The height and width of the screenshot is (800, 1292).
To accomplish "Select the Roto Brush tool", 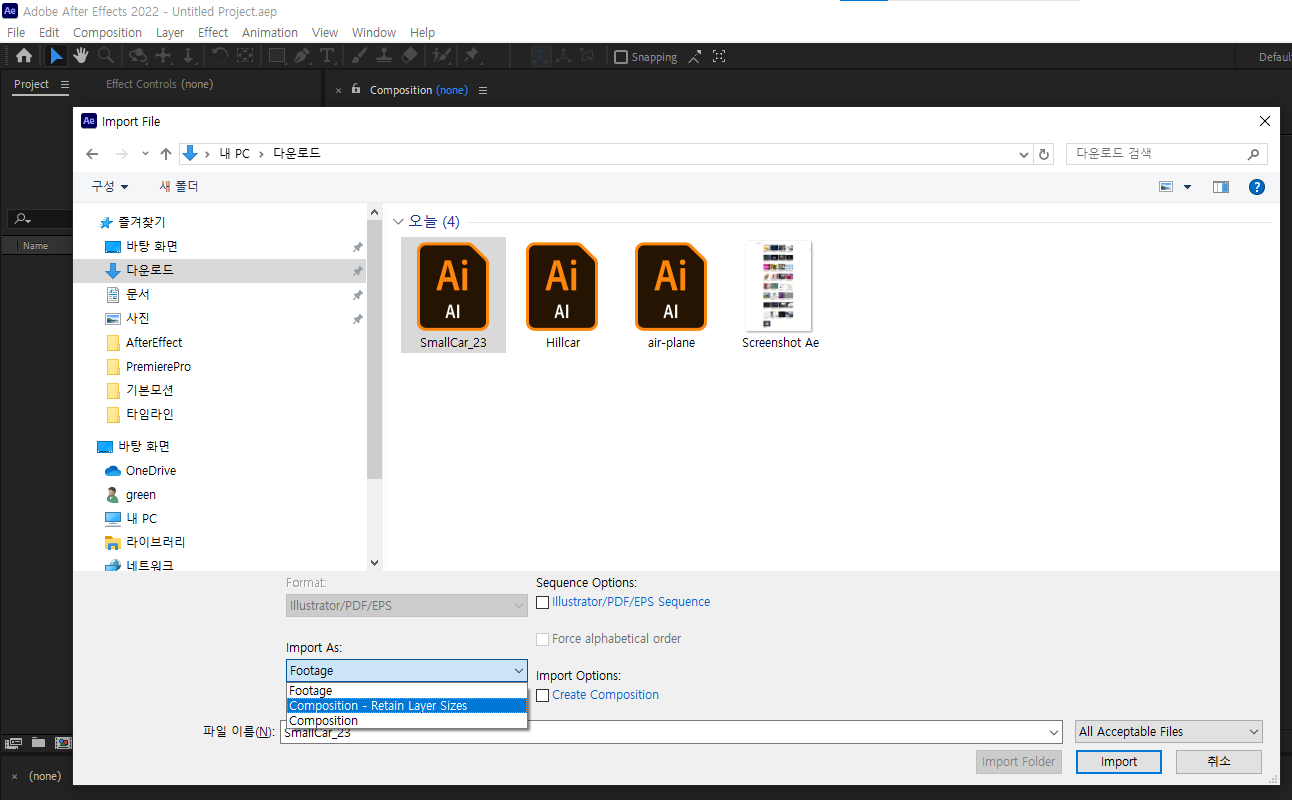I will [x=441, y=57].
